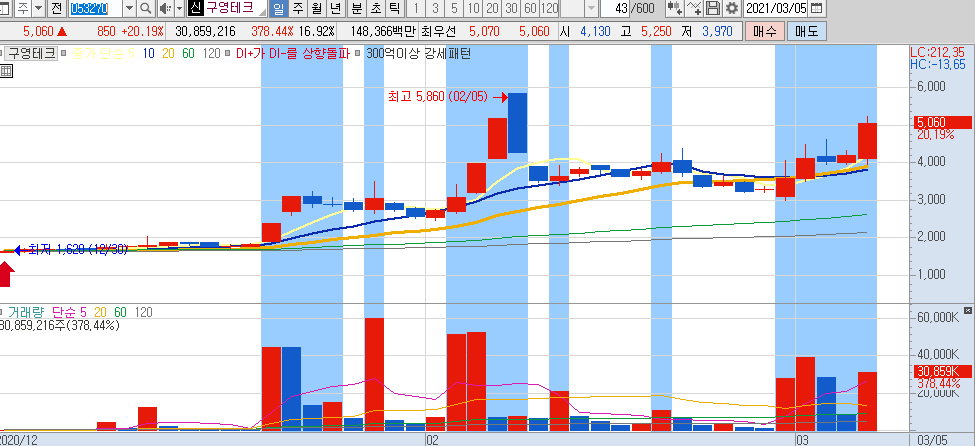Image resolution: width=975 pixels, height=446 pixels.
Task: Open the calendar date picker icon
Action: (816, 9)
